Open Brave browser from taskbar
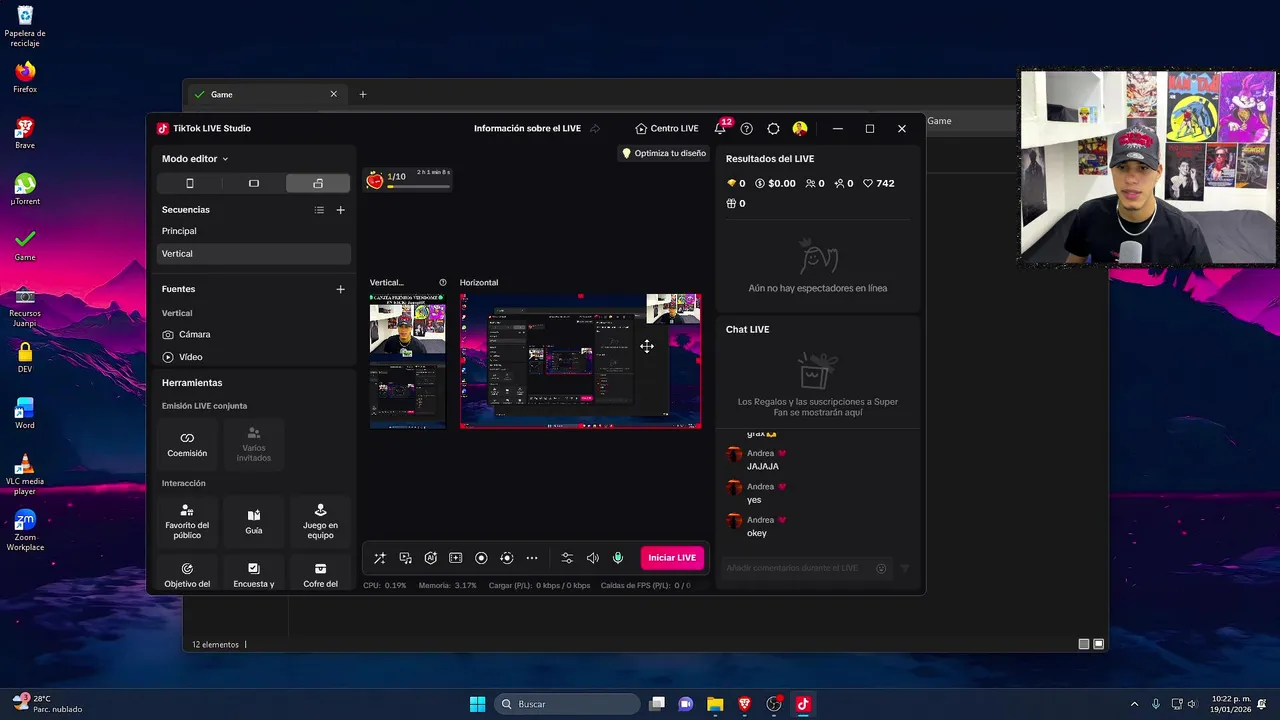Screen dimensions: 1280x720 tap(744, 704)
